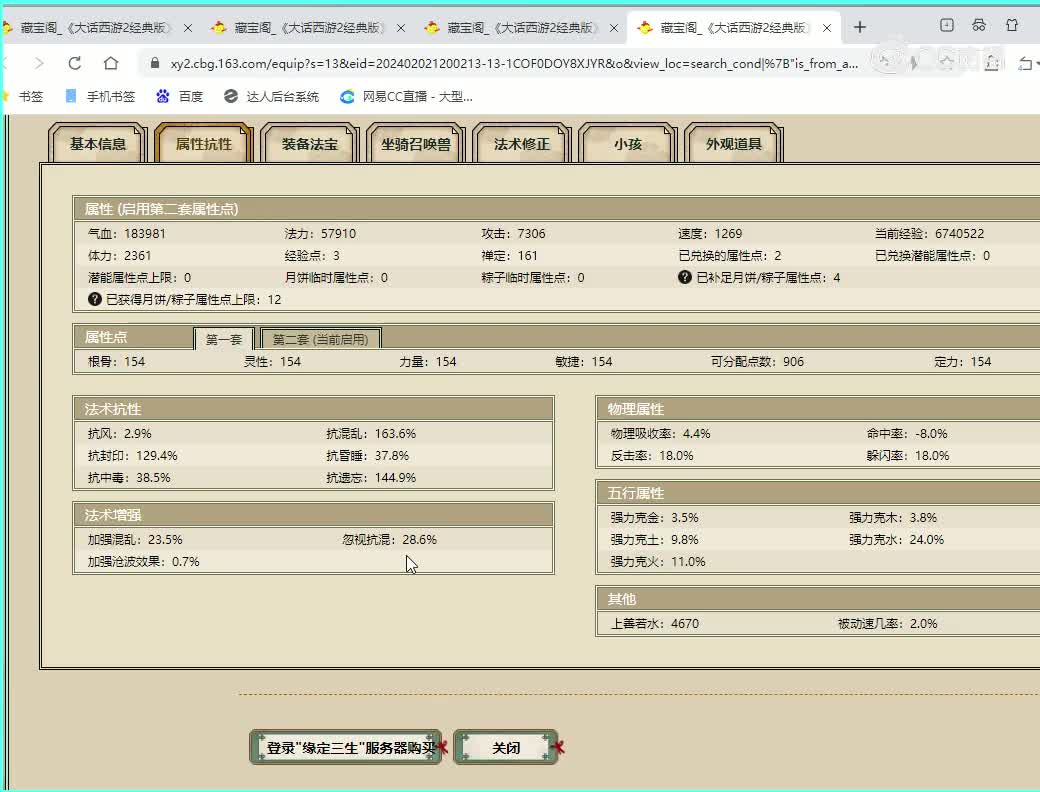Click the lock icon in the address bar
The width and height of the screenshot is (1040, 792).
pyautogui.click(x=155, y=63)
